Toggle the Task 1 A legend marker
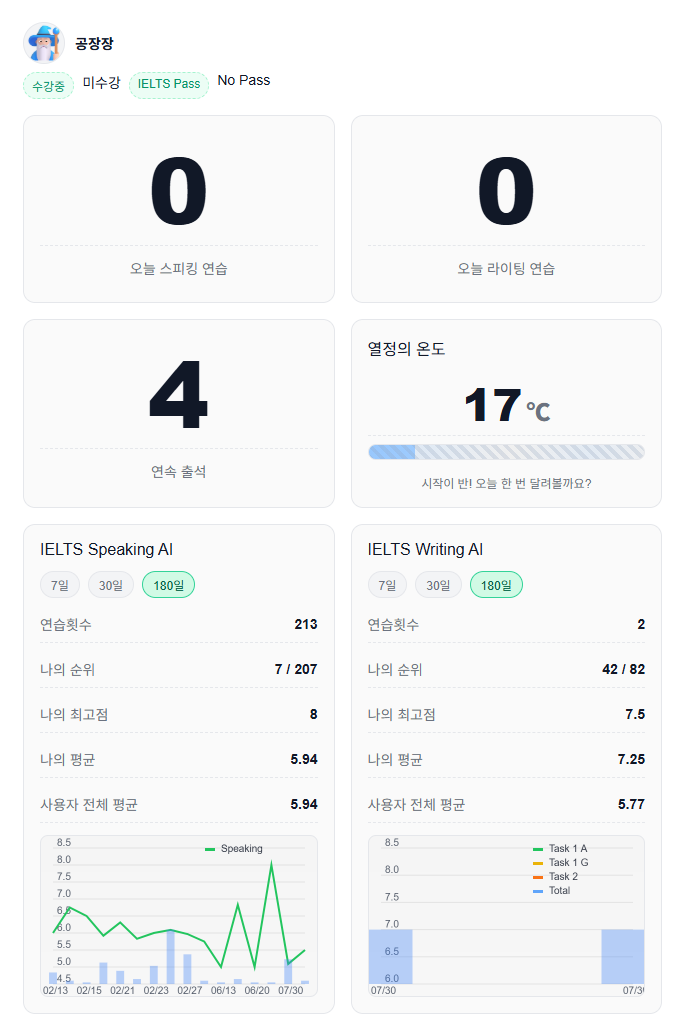This screenshot has width=683, height=1021. tap(538, 849)
